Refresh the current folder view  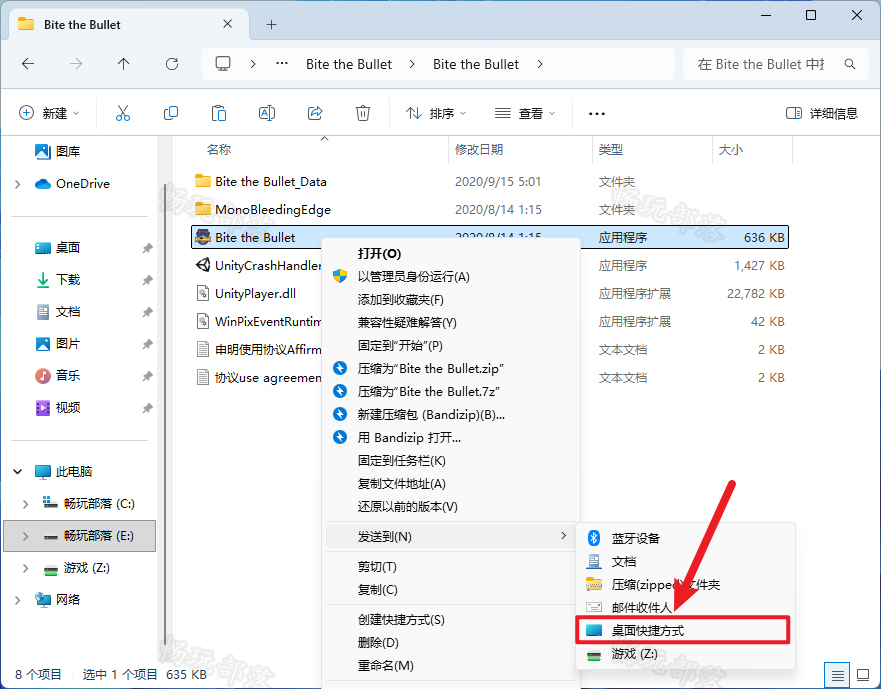pyautogui.click(x=172, y=64)
